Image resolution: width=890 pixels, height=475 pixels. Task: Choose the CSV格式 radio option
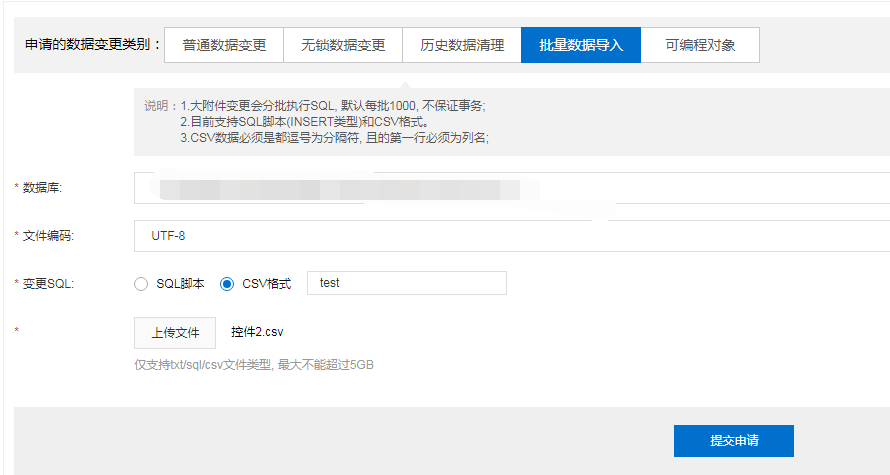pos(227,284)
